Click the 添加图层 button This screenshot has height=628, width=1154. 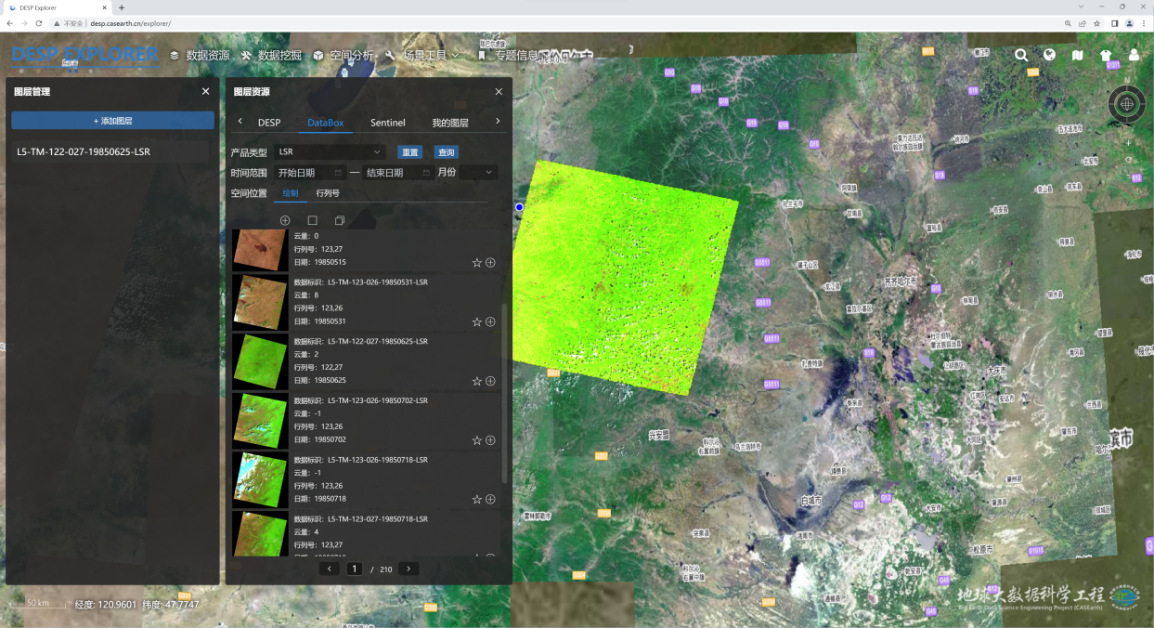[x=113, y=120]
